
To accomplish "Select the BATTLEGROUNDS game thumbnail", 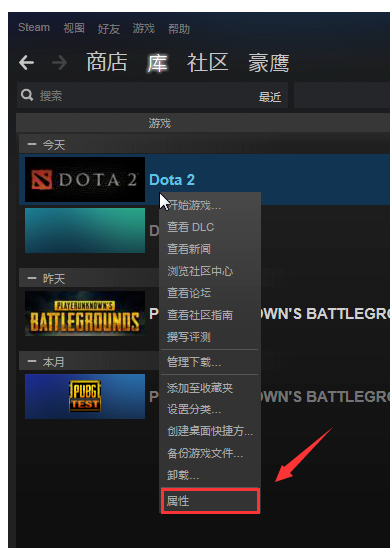I will coord(85,314).
